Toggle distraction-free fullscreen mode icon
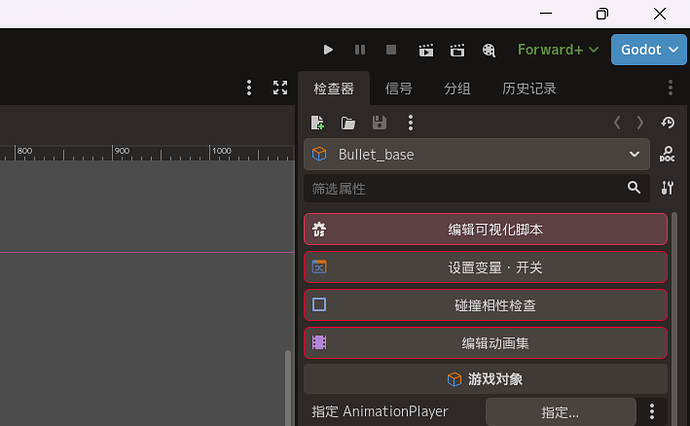690x426 pixels. tap(280, 88)
